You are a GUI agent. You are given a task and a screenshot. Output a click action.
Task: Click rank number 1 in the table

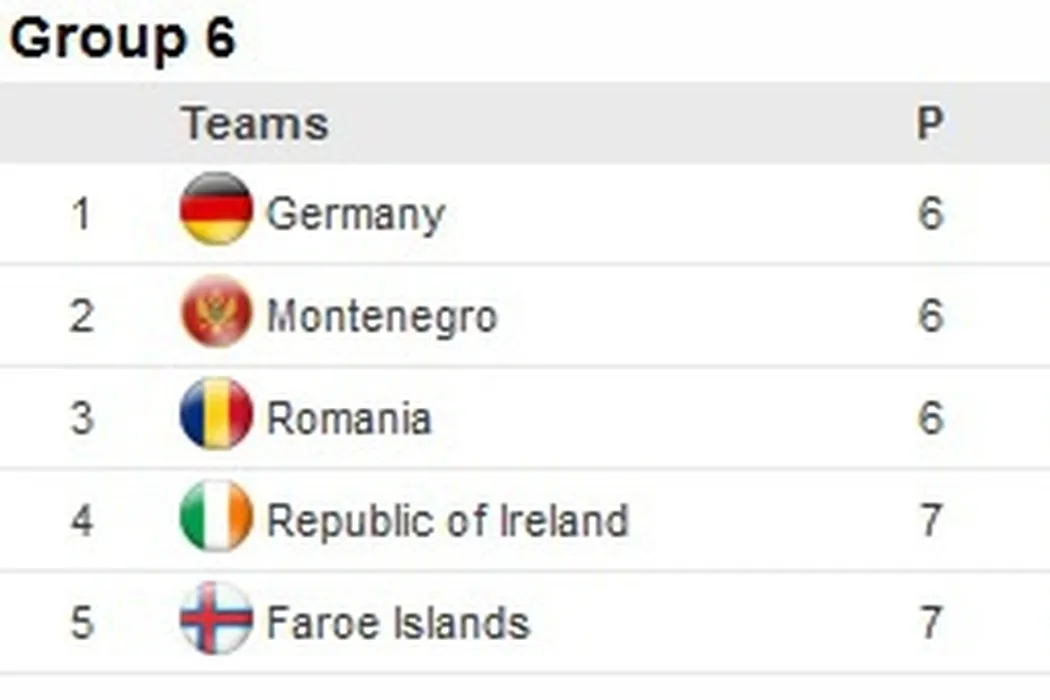(81, 214)
